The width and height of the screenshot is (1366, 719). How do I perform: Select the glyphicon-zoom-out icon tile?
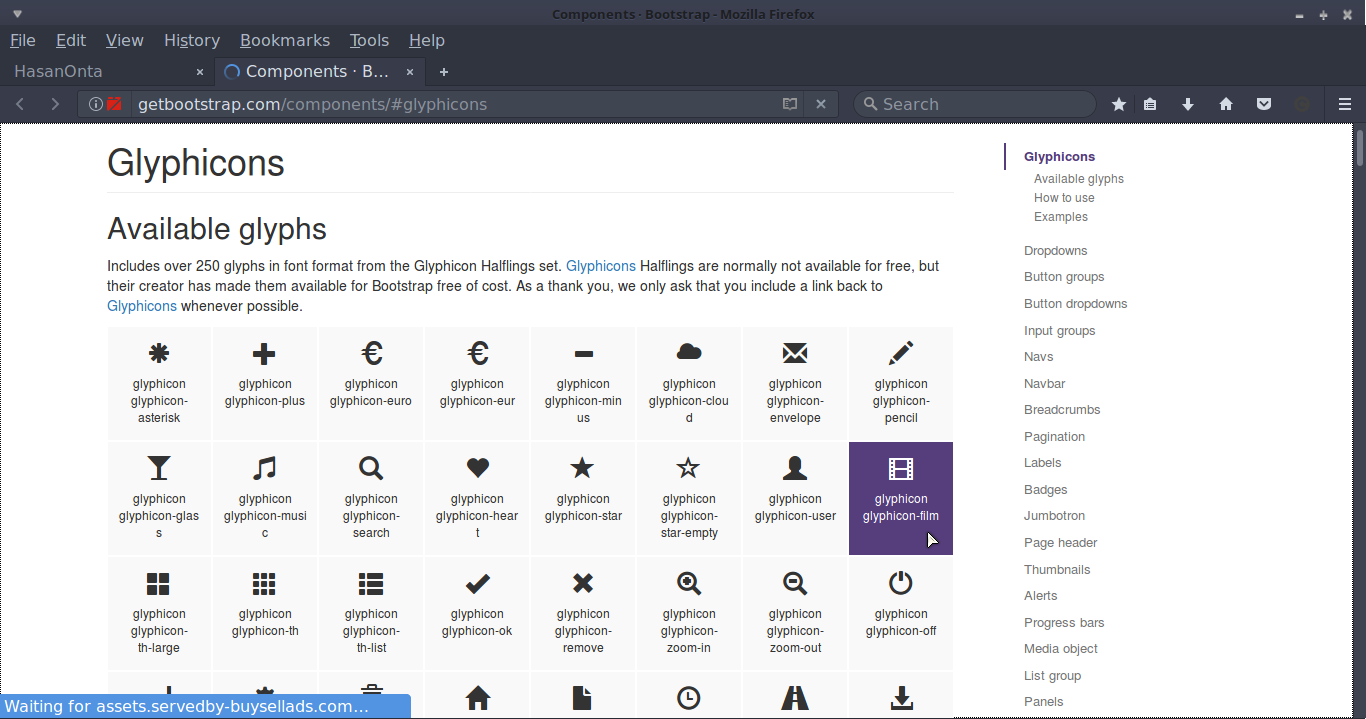pos(795,613)
